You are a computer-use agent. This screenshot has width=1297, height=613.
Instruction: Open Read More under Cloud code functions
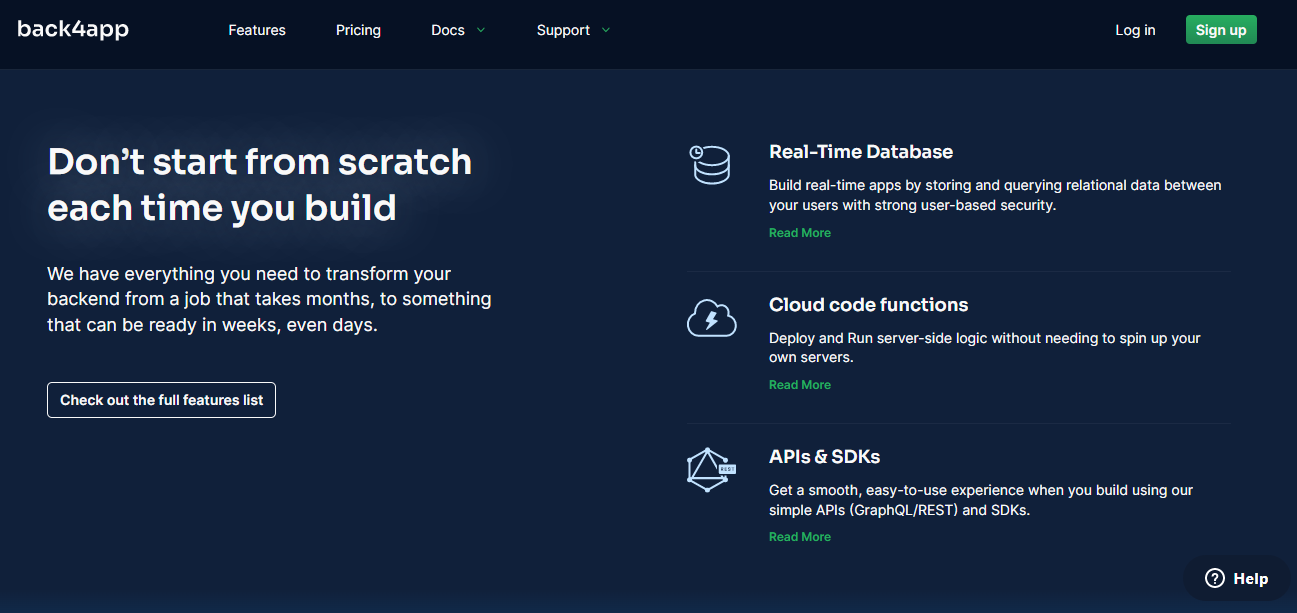pyautogui.click(x=799, y=384)
